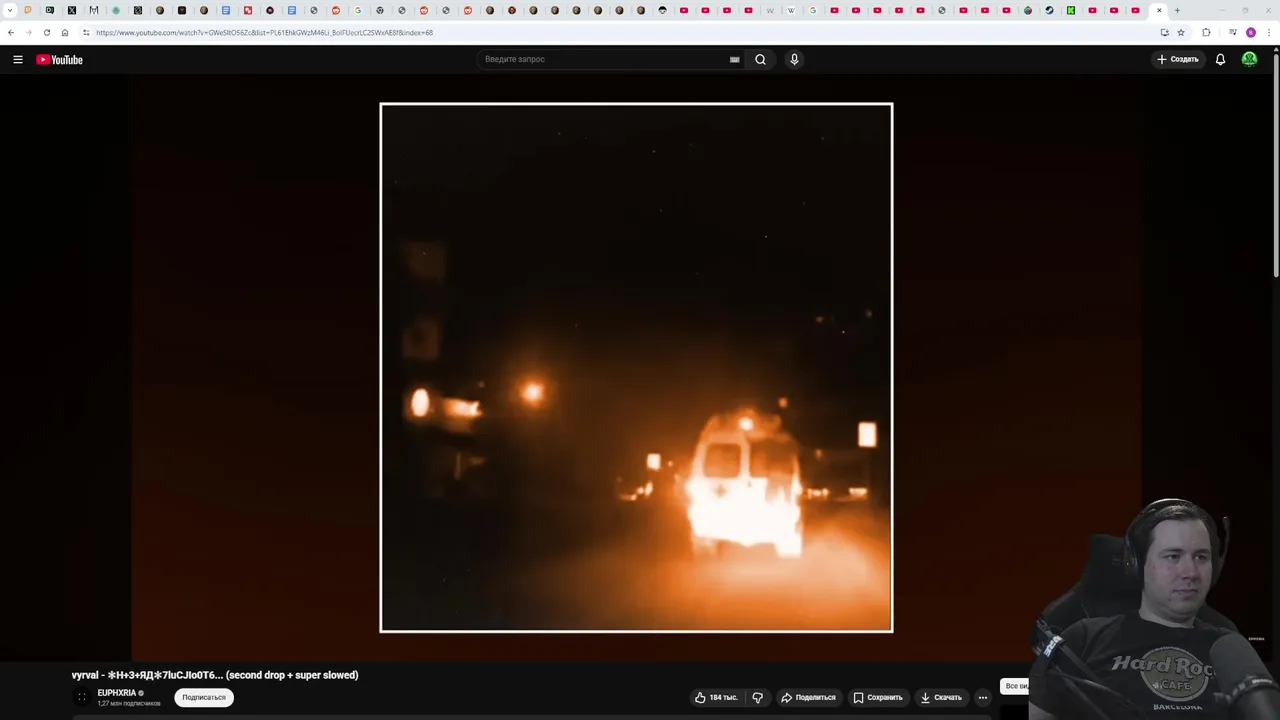Open the YouTube guide hamburger menu
The height and width of the screenshot is (720, 1280).
pyautogui.click(x=18, y=60)
